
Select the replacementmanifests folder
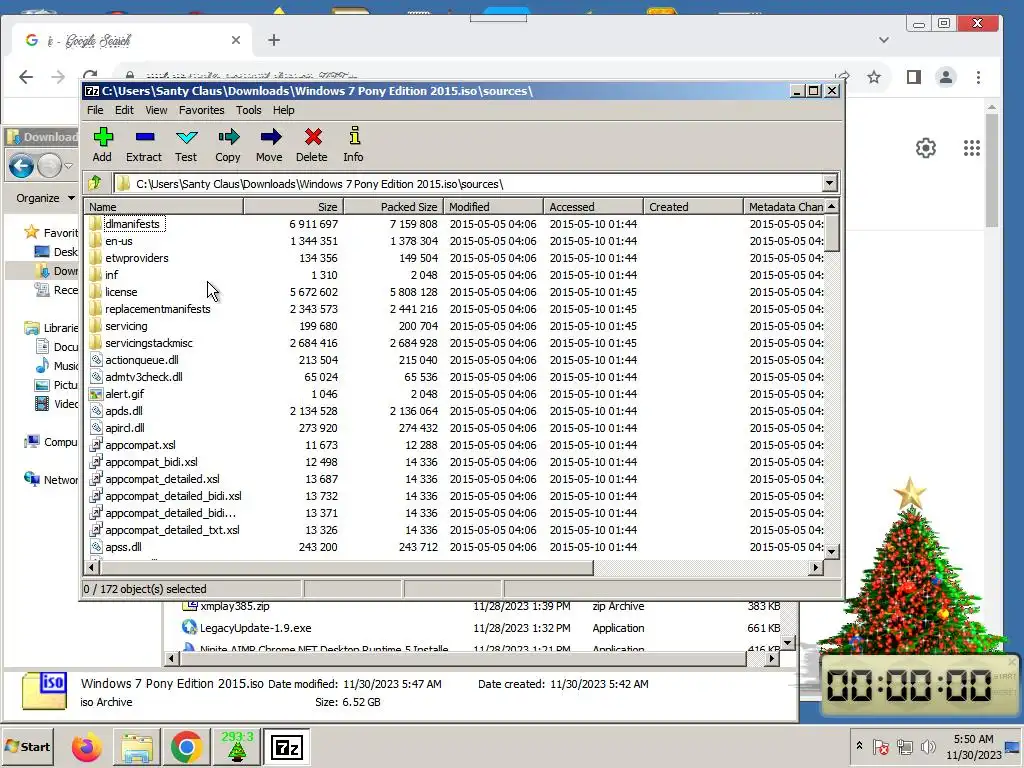tap(158, 309)
